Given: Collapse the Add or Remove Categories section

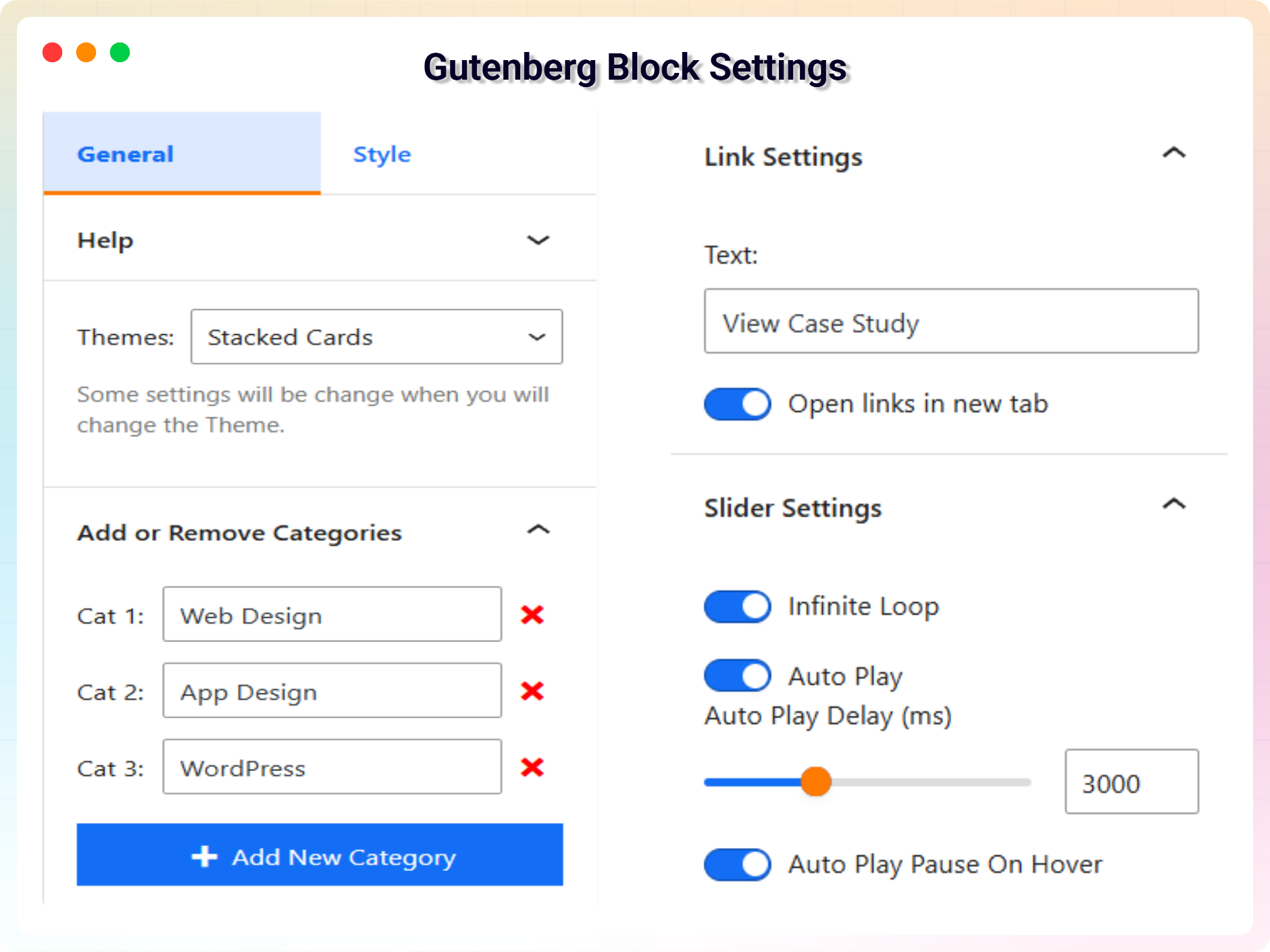Looking at the screenshot, I should [x=538, y=531].
